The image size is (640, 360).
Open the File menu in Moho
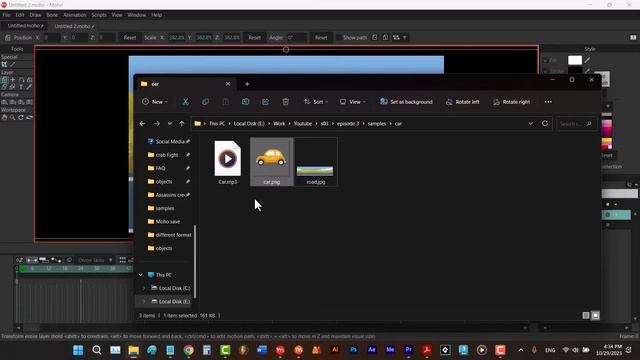(x=7, y=15)
